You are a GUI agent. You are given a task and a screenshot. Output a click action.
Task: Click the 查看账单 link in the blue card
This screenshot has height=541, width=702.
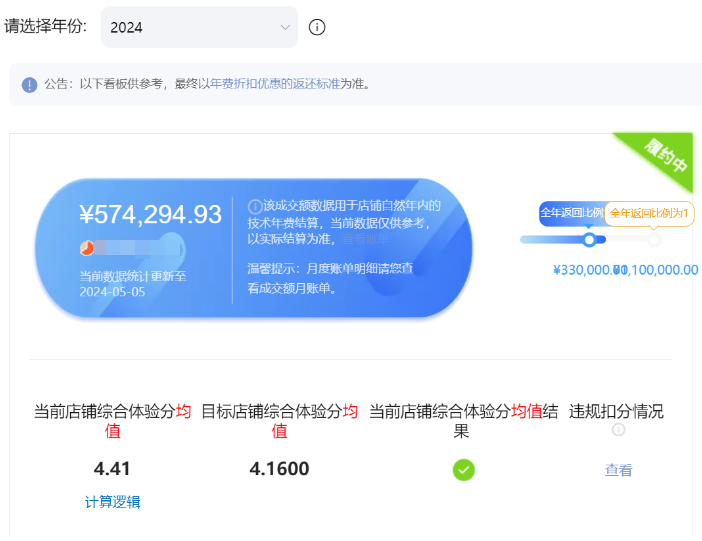coord(366,240)
